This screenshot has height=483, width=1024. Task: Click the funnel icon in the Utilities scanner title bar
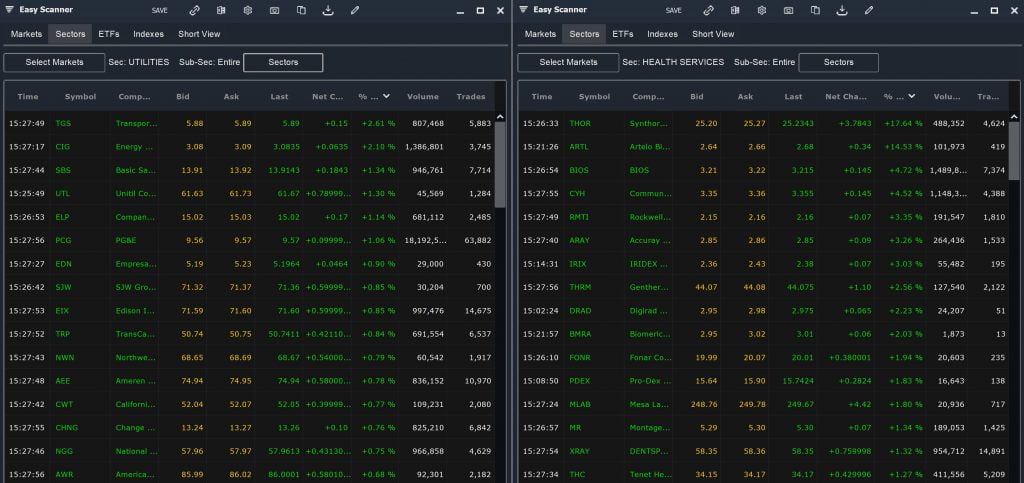point(11,10)
